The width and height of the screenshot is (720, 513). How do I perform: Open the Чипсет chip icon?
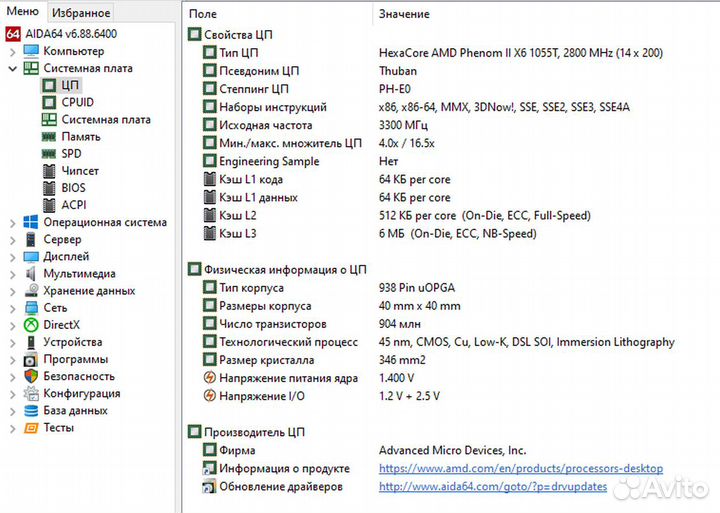[x=49, y=171]
